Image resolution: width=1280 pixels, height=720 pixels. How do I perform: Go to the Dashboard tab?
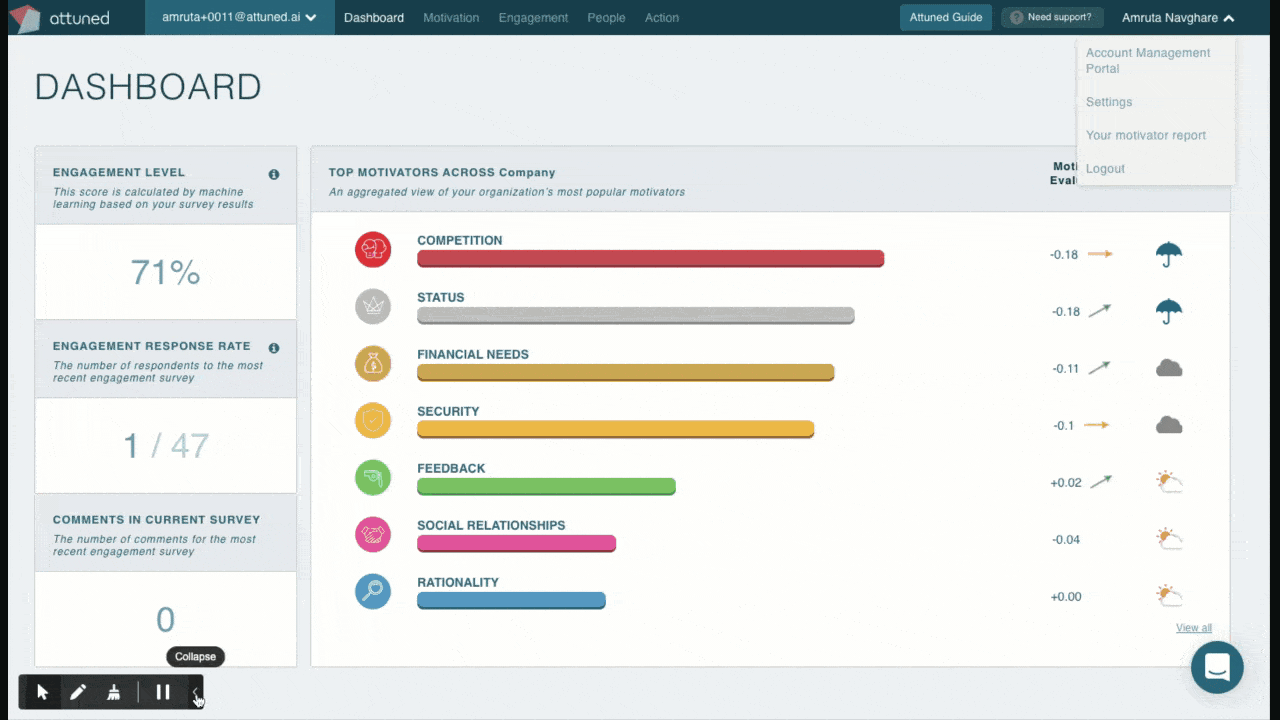coord(374,17)
